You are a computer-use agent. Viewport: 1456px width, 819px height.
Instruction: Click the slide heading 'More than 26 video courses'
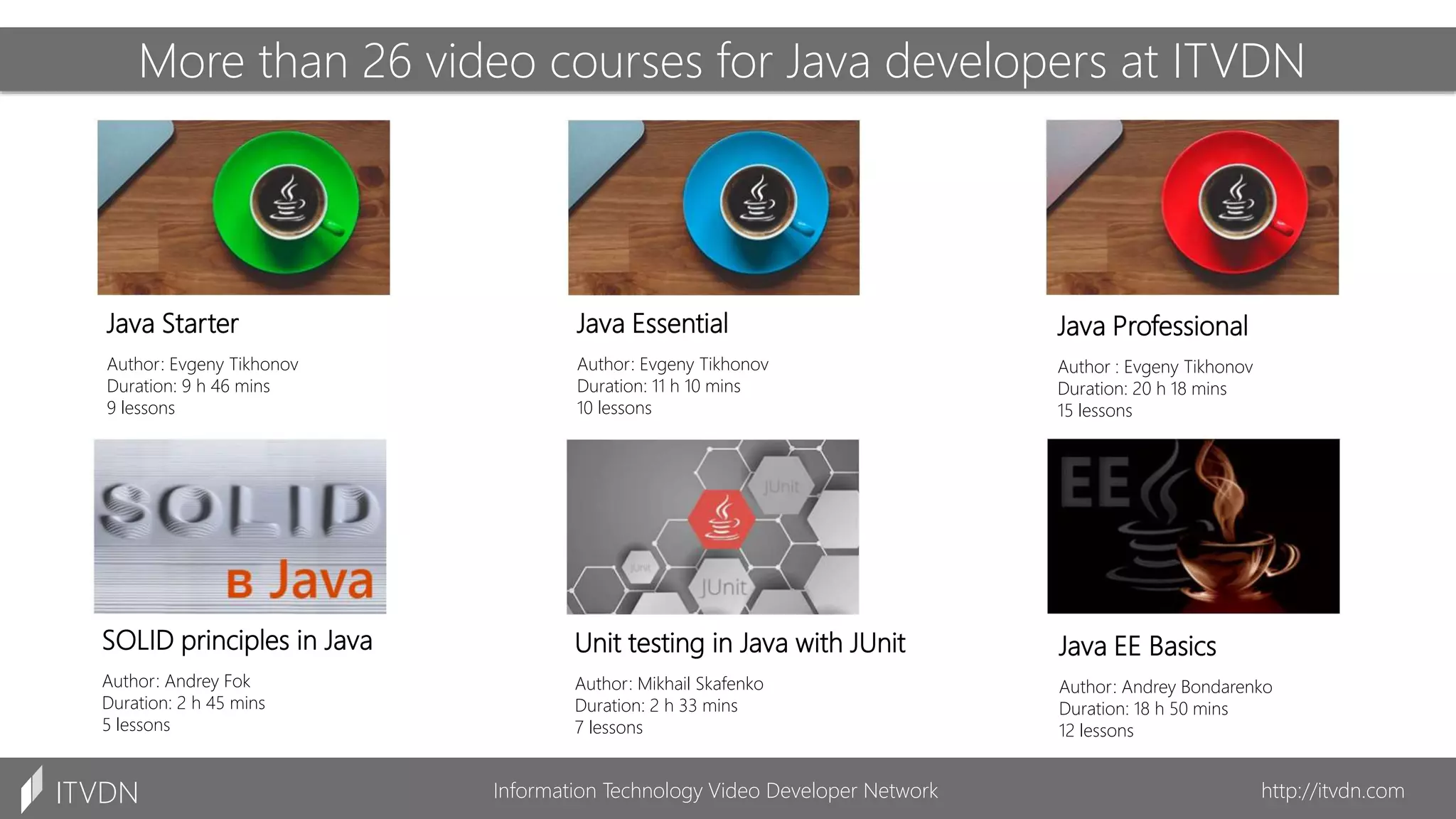click(x=722, y=60)
